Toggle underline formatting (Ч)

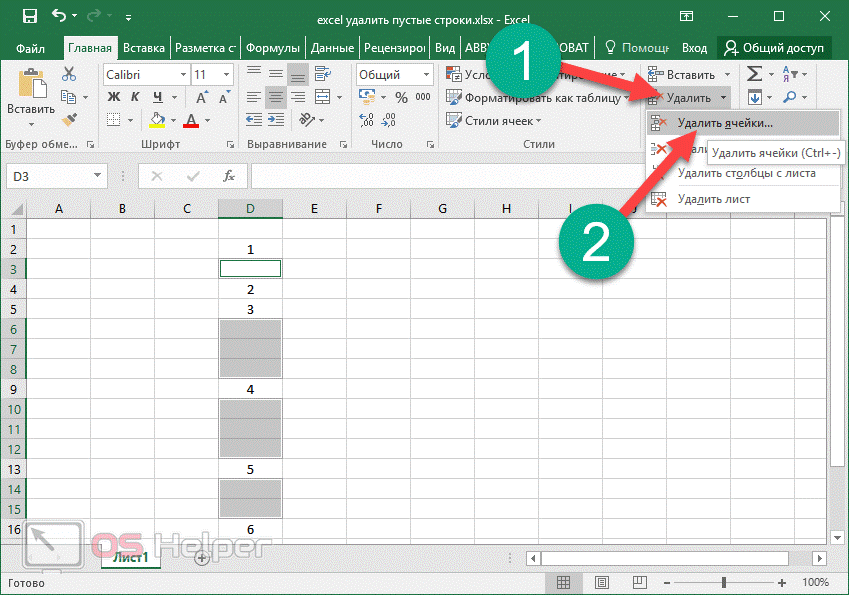156,97
